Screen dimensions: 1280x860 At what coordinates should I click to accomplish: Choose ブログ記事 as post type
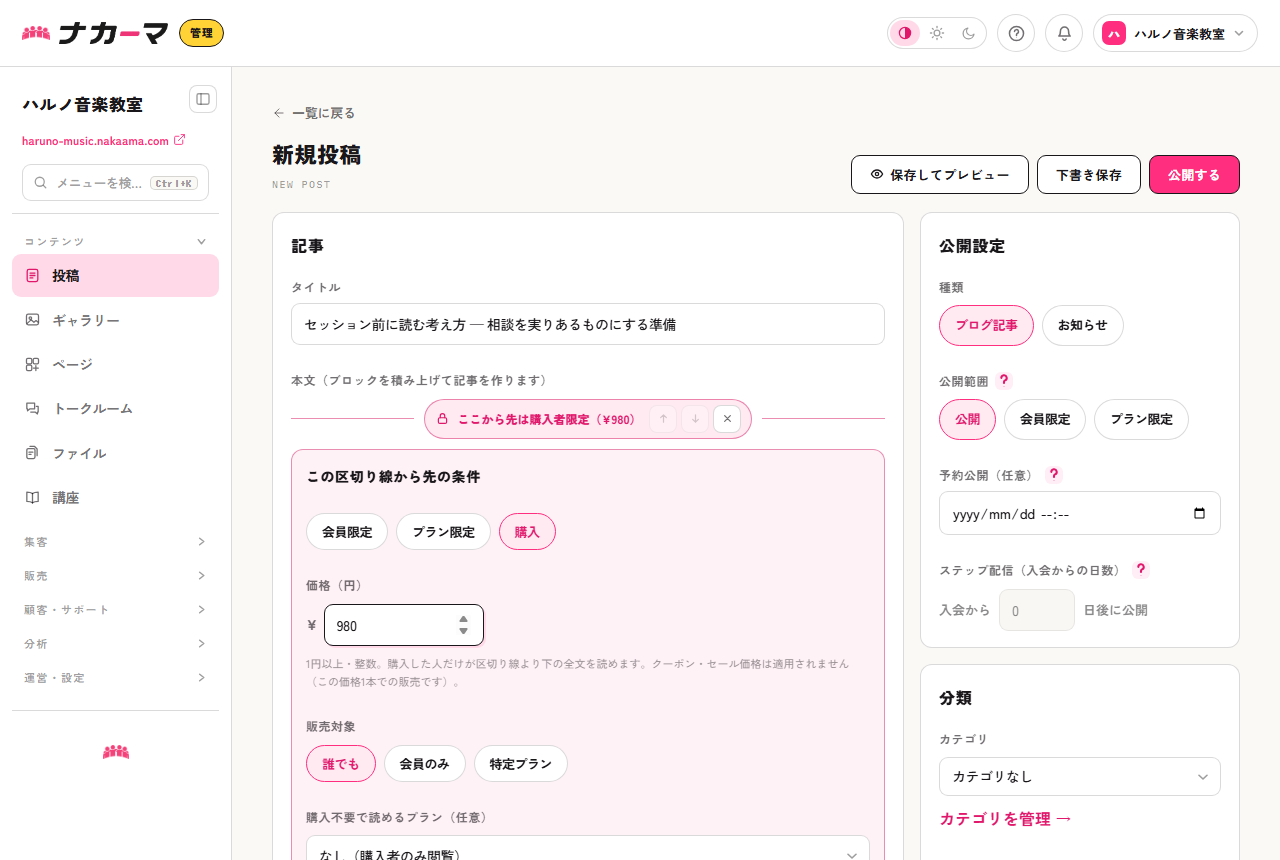[x=986, y=325]
